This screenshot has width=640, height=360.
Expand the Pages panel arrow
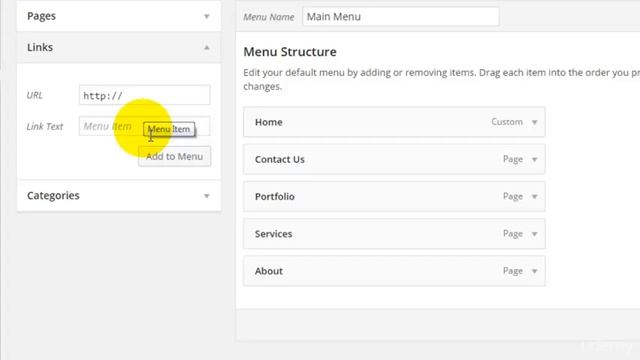coord(207,16)
